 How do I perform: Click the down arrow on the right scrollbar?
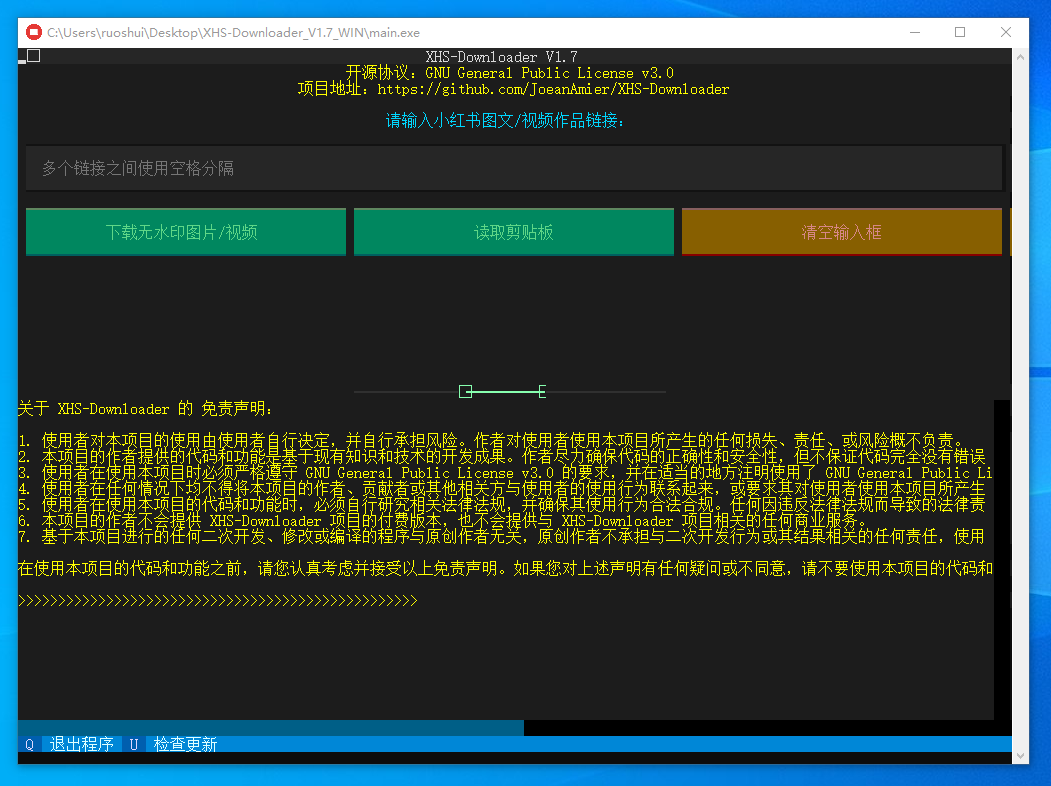coord(1021,756)
